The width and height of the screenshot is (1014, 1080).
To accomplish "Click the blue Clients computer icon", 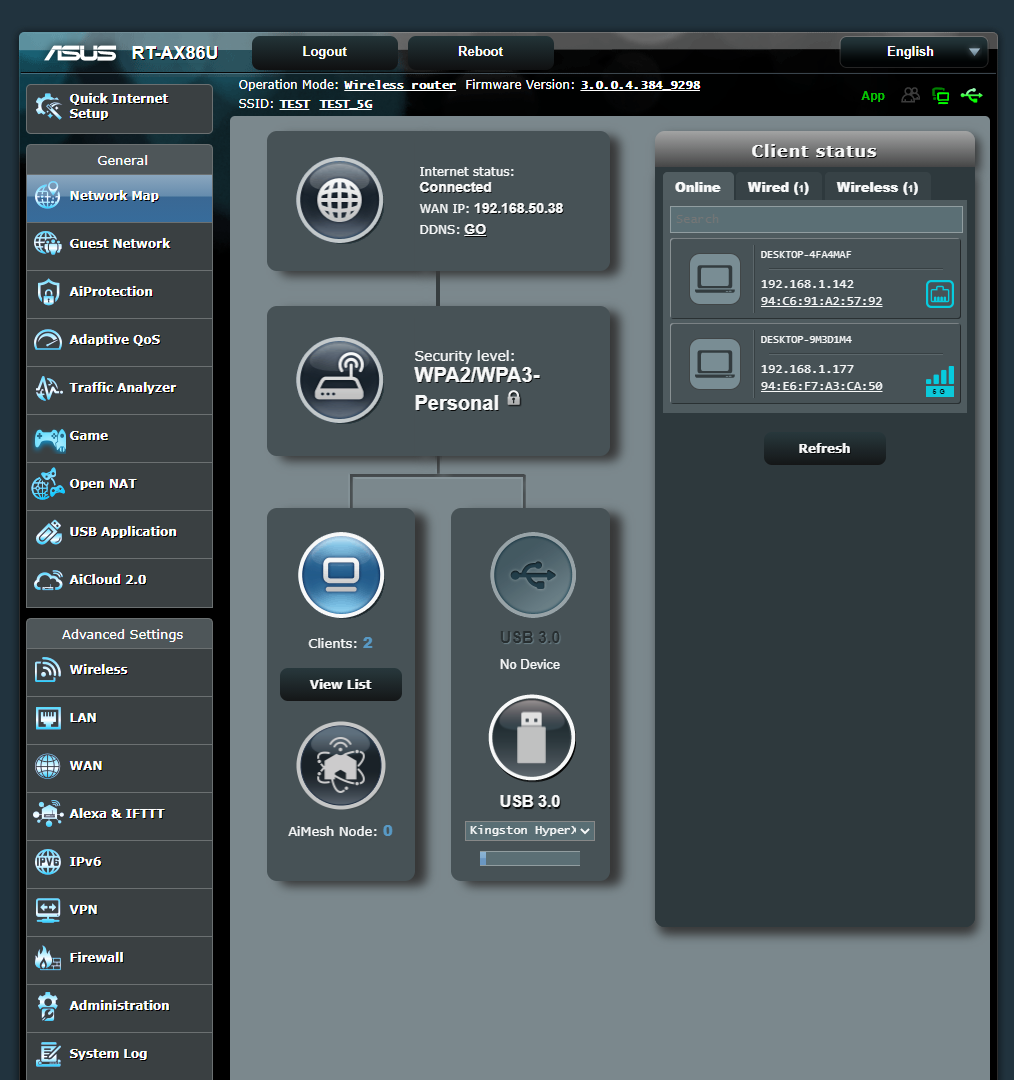I will (340, 575).
